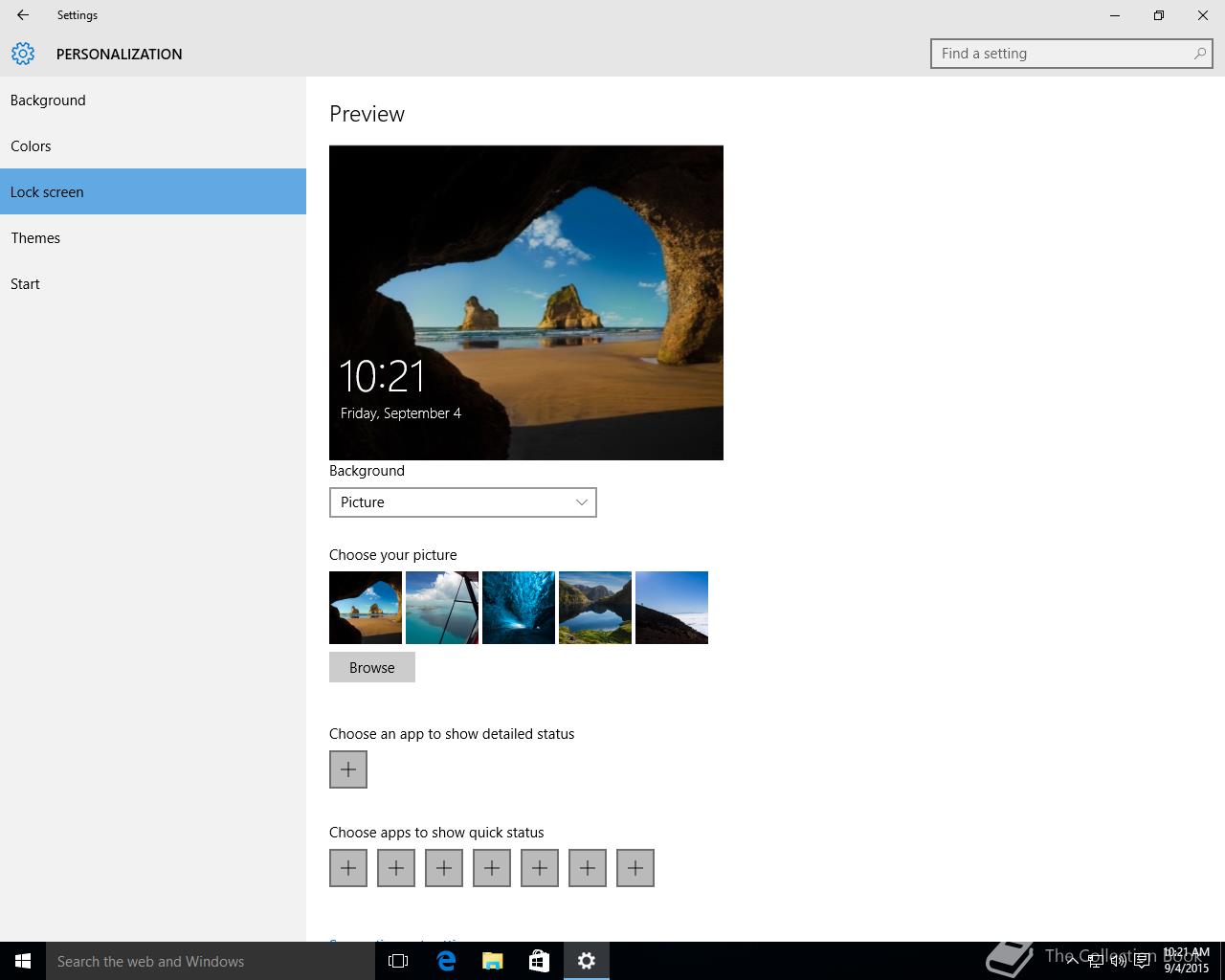Open File Explorer from the taskbar
The image size is (1225, 980).
tap(493, 961)
